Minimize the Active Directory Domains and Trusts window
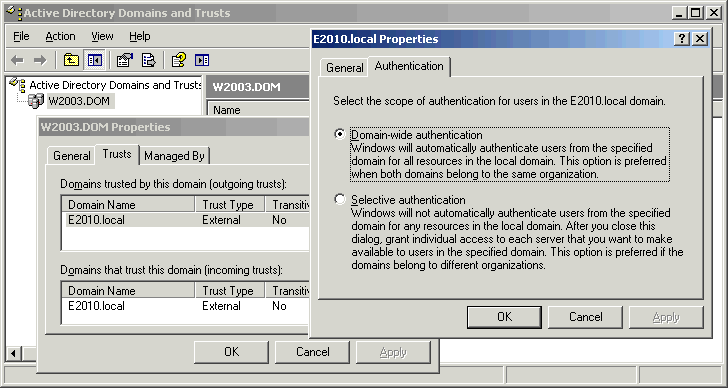Image resolution: width=728 pixels, height=388 pixels. 679,13
